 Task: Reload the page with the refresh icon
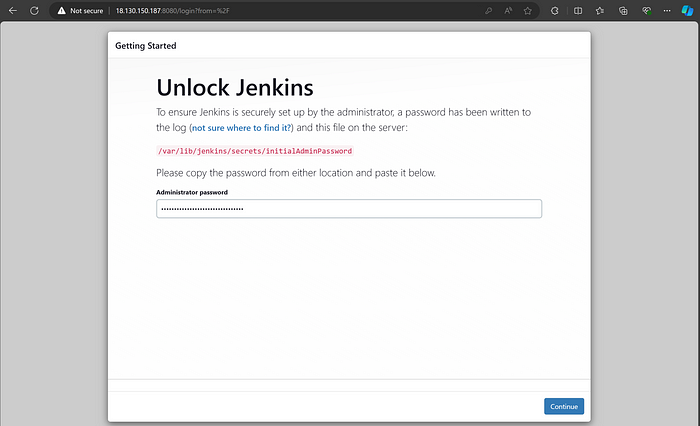[x=34, y=11]
